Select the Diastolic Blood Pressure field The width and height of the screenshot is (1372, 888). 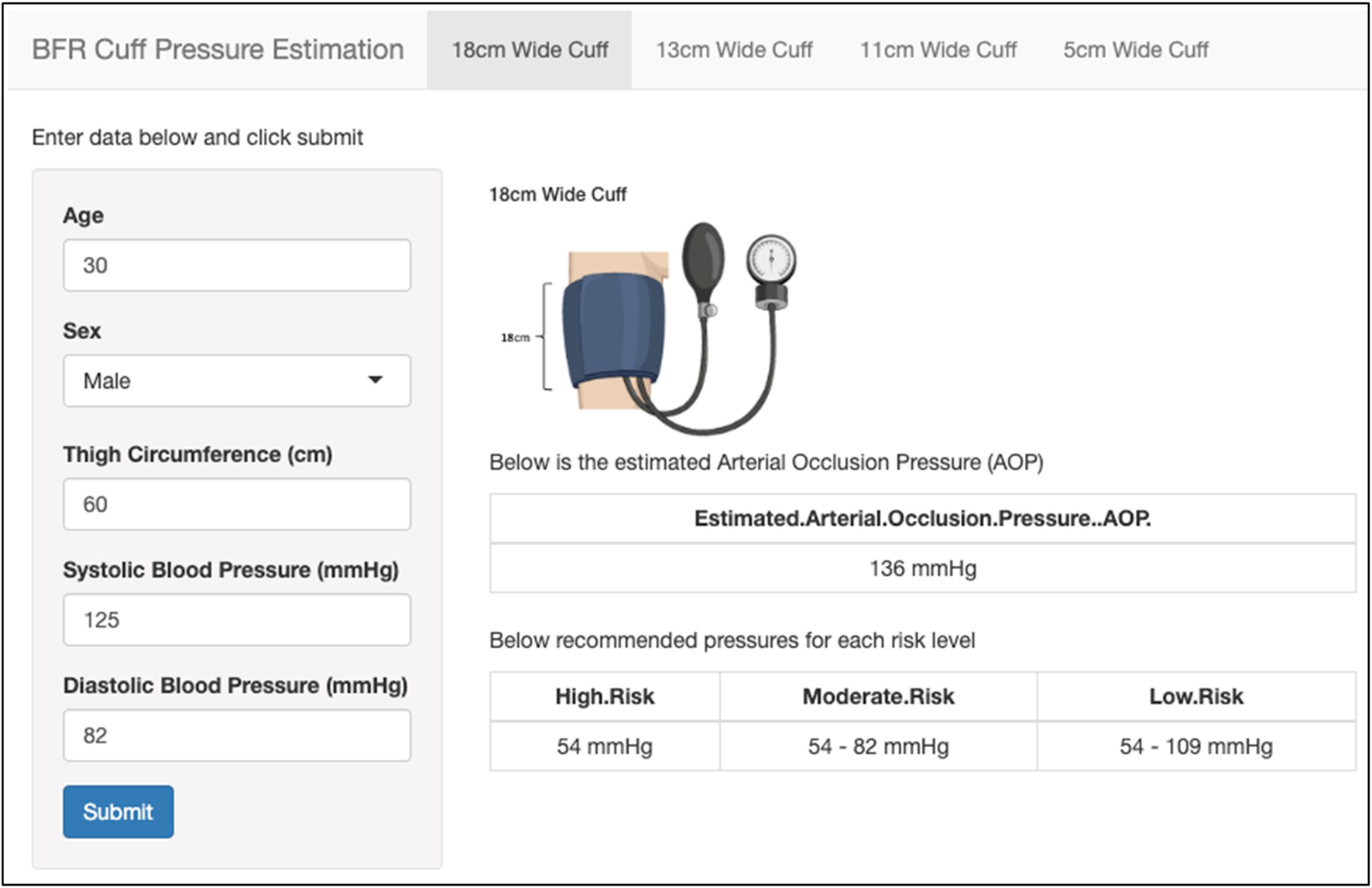click(236, 735)
